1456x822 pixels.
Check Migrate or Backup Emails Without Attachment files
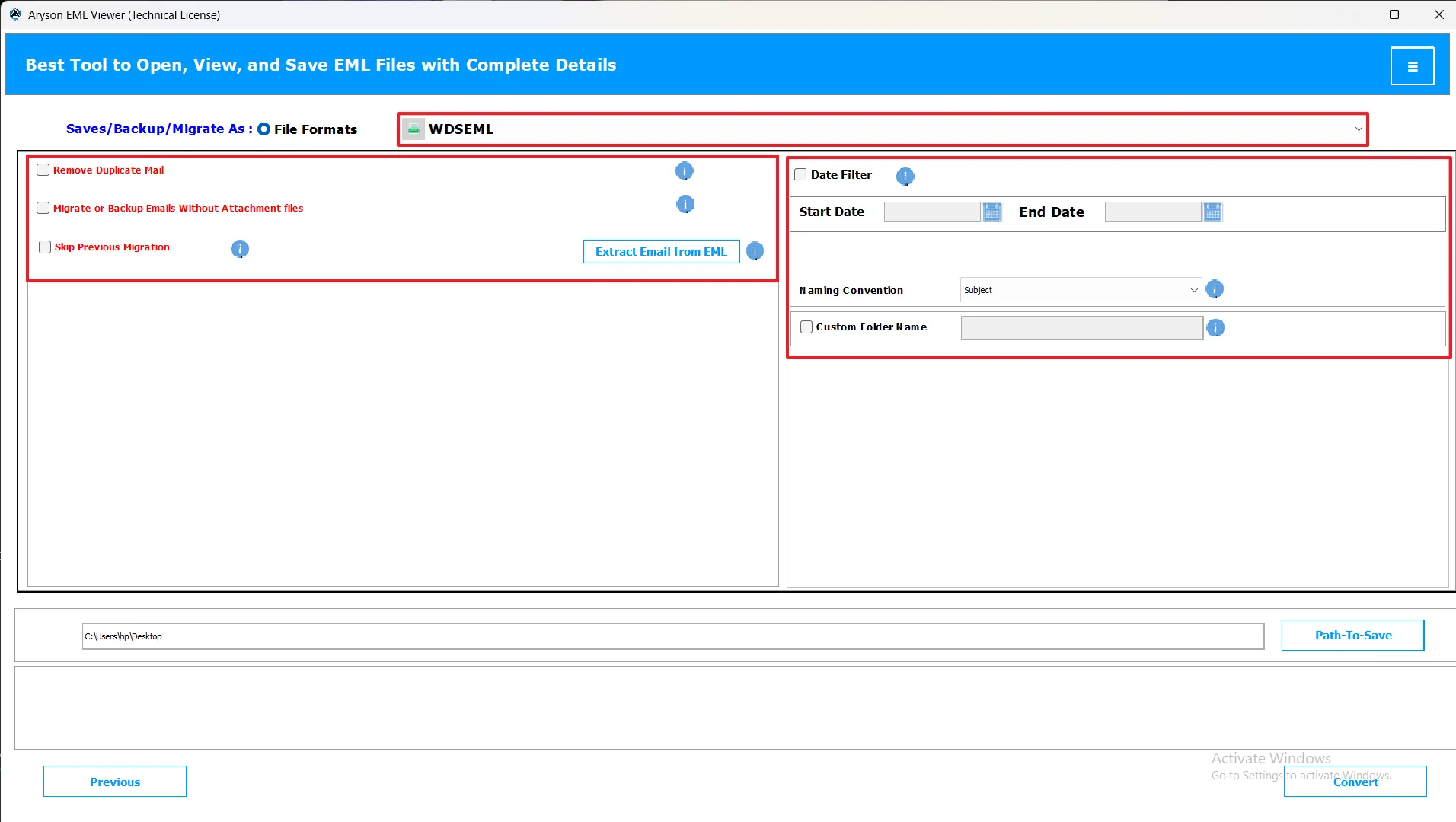[43, 209]
